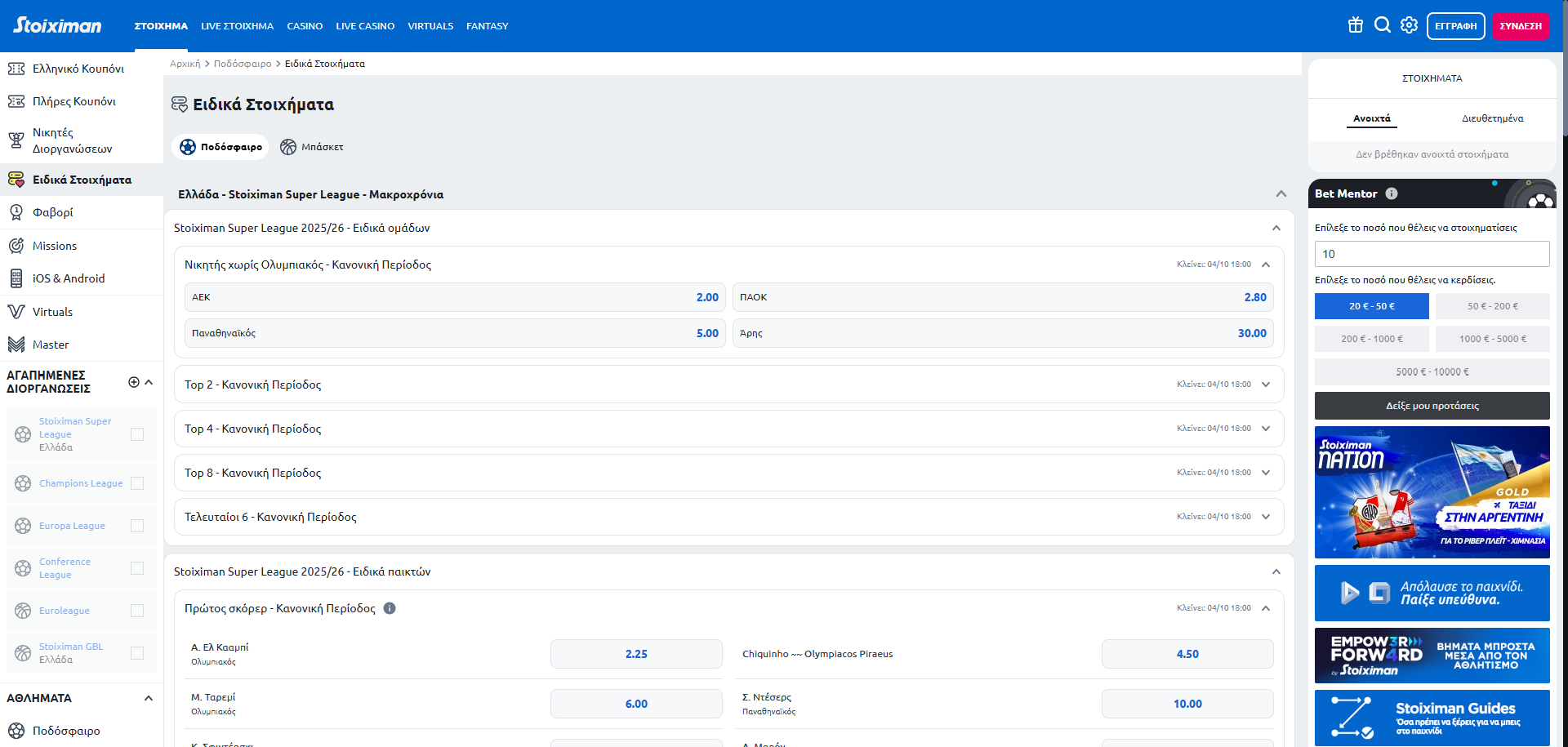Collapse the ΑΘΛΗΜΑΤΑ sidebar section

[149, 698]
